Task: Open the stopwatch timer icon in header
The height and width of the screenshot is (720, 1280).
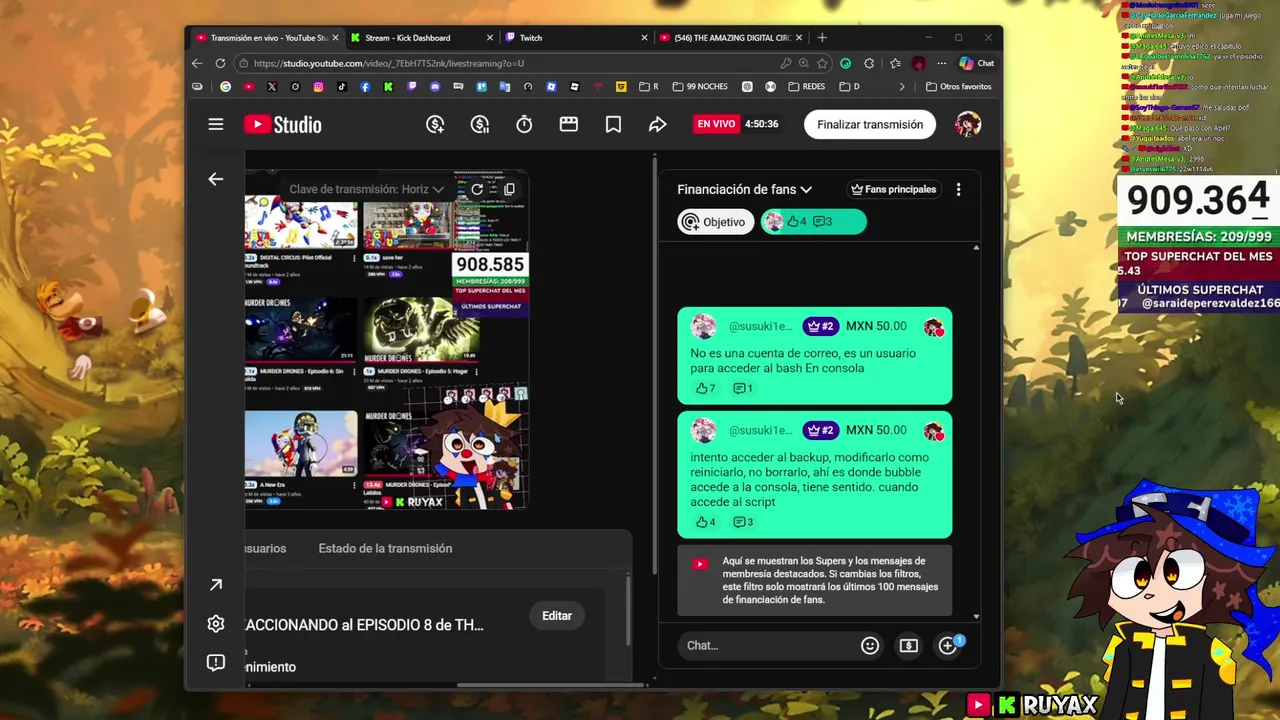Action: click(x=524, y=124)
